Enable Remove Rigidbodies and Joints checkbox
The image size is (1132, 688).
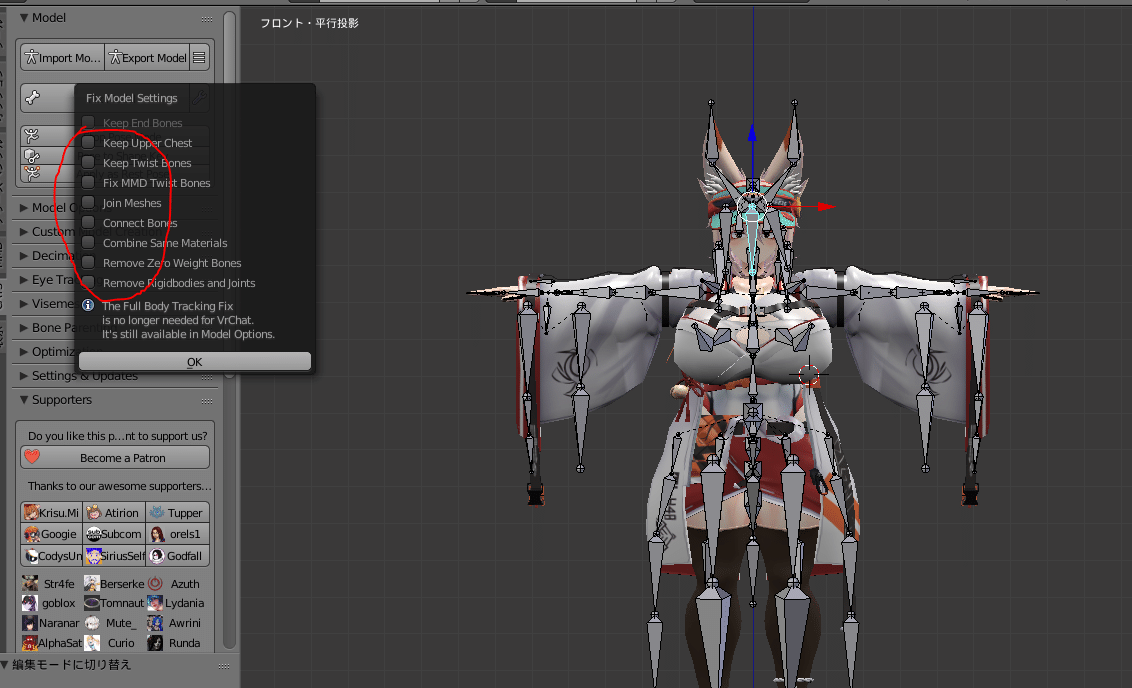click(88, 282)
